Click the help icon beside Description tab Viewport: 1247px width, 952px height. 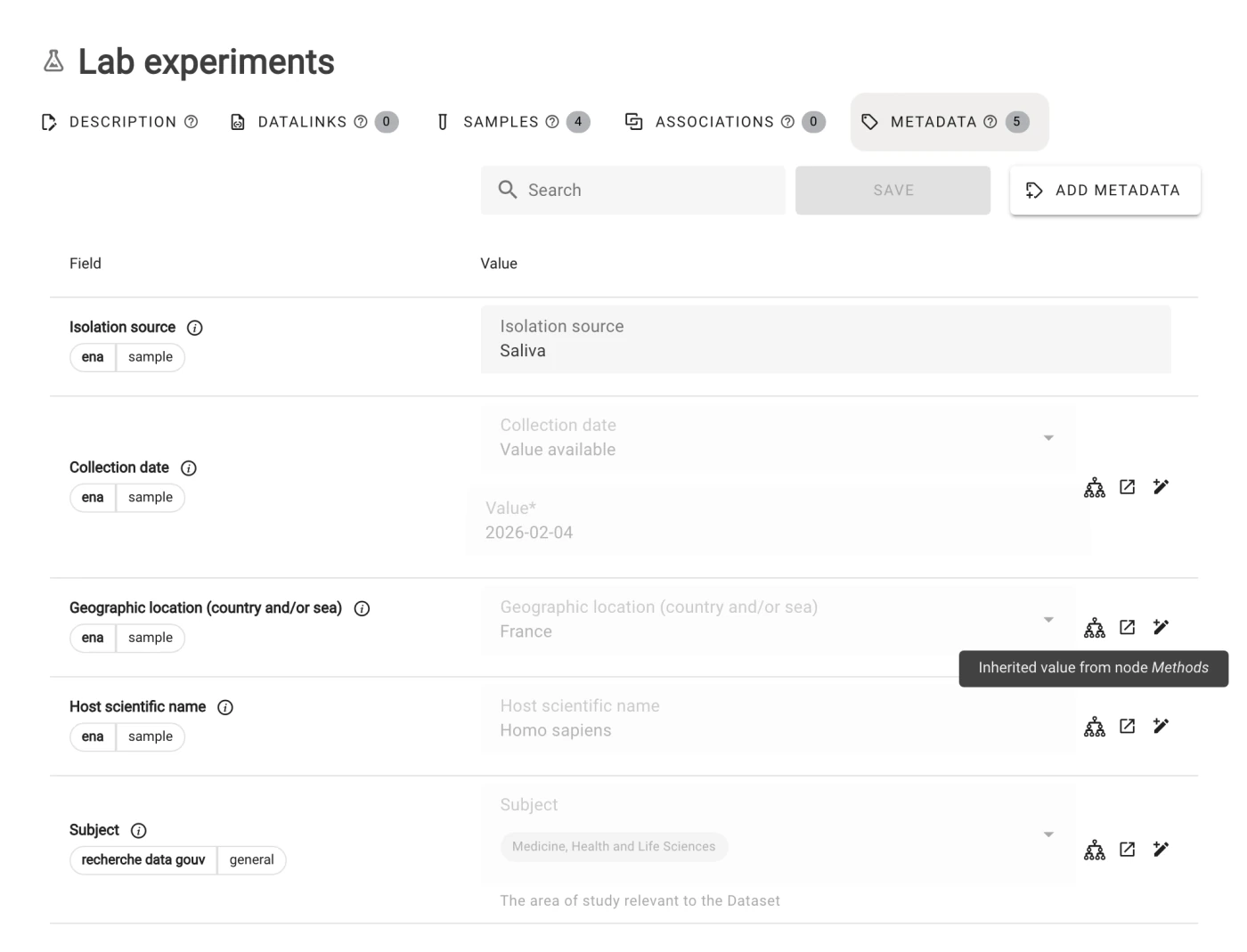191,122
